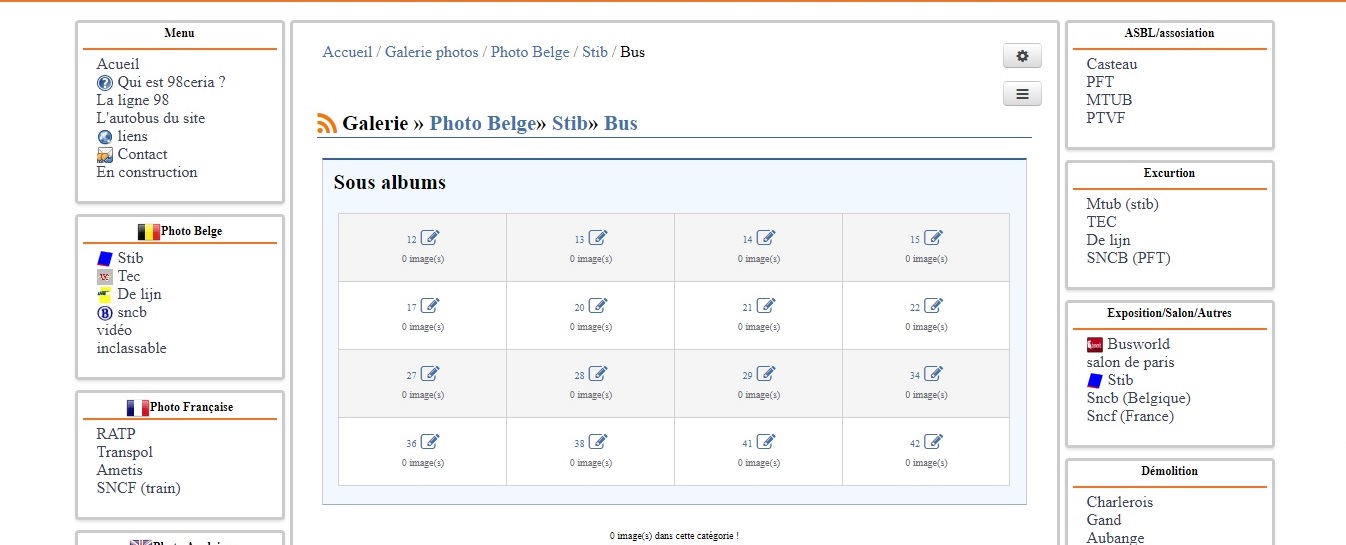Edit album 20 using pencil icon

[x=598, y=306]
